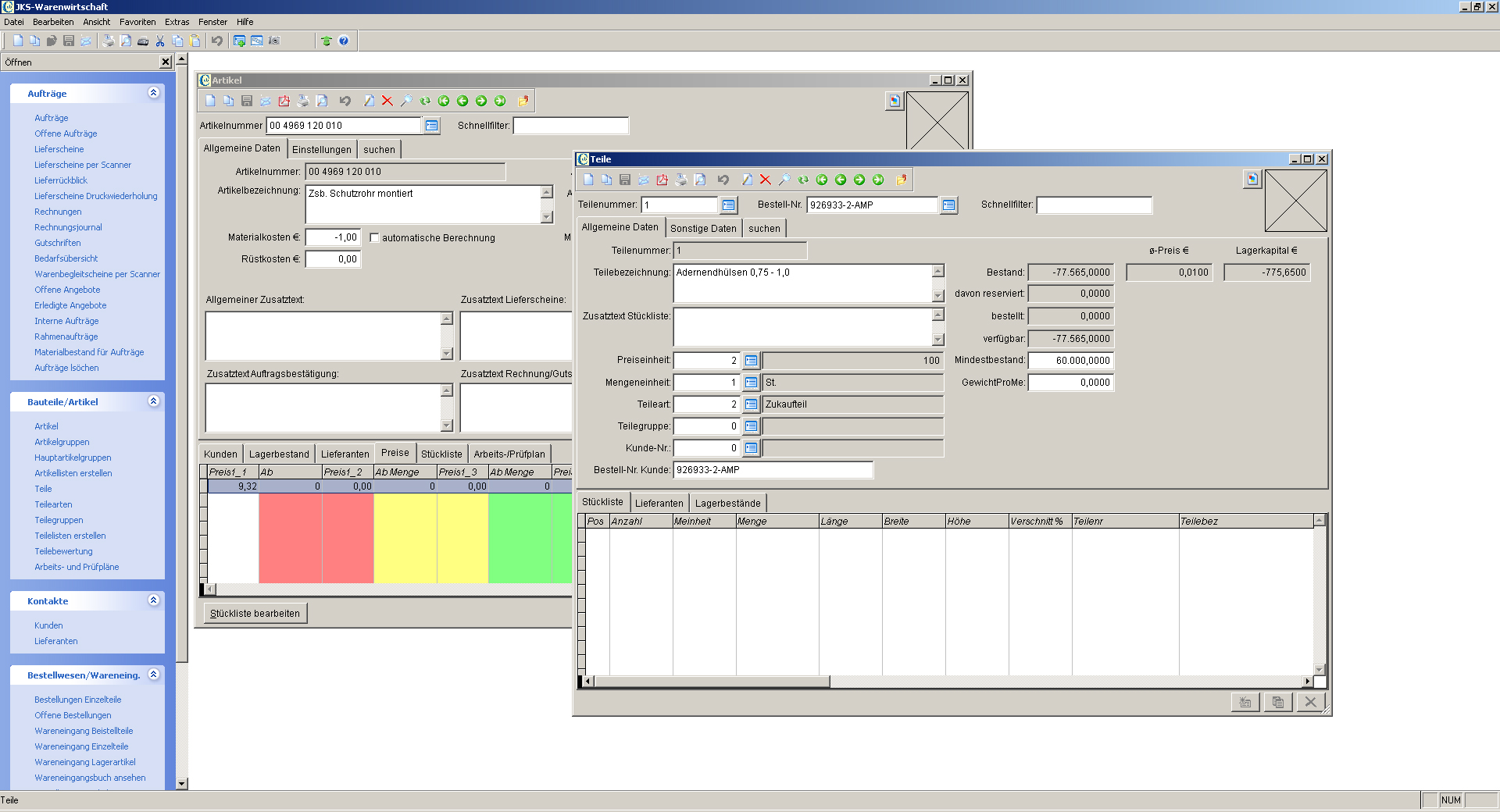1500x812 pixels.
Task: Click the Teilenr column header in Stückliste
Action: [x=1125, y=521]
